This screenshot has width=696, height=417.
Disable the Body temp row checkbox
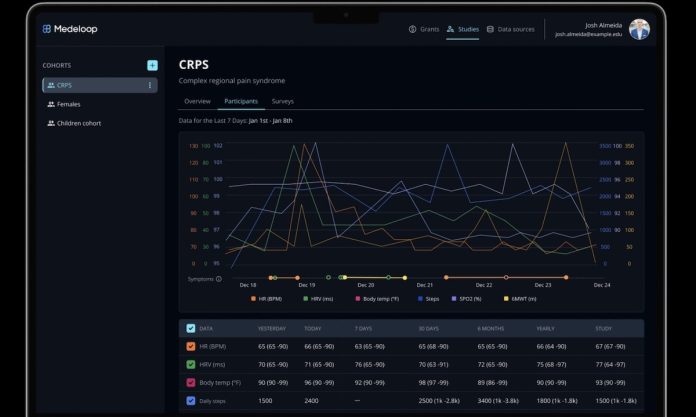click(x=191, y=382)
